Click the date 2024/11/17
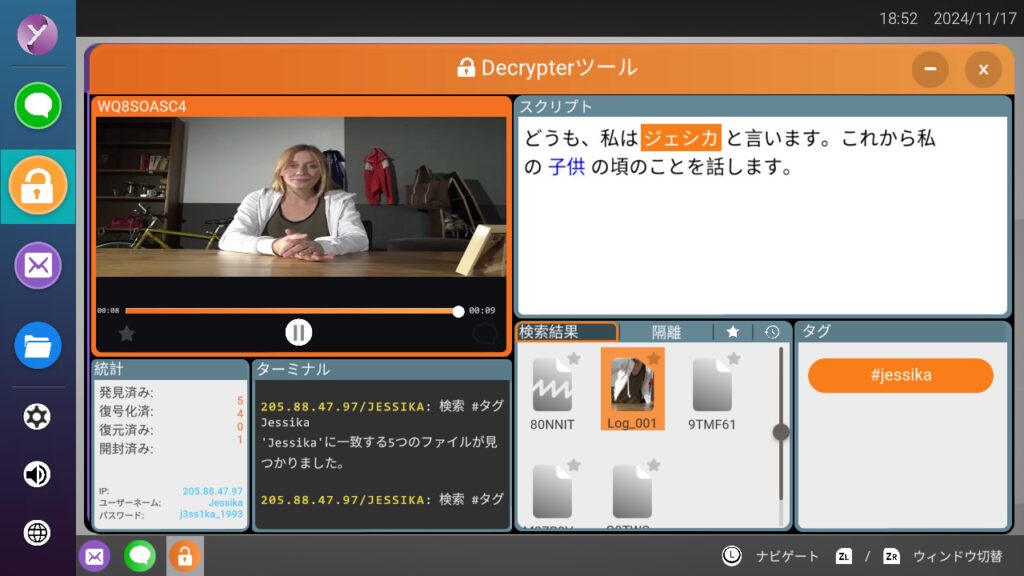This screenshot has height=576, width=1024. (974, 18)
